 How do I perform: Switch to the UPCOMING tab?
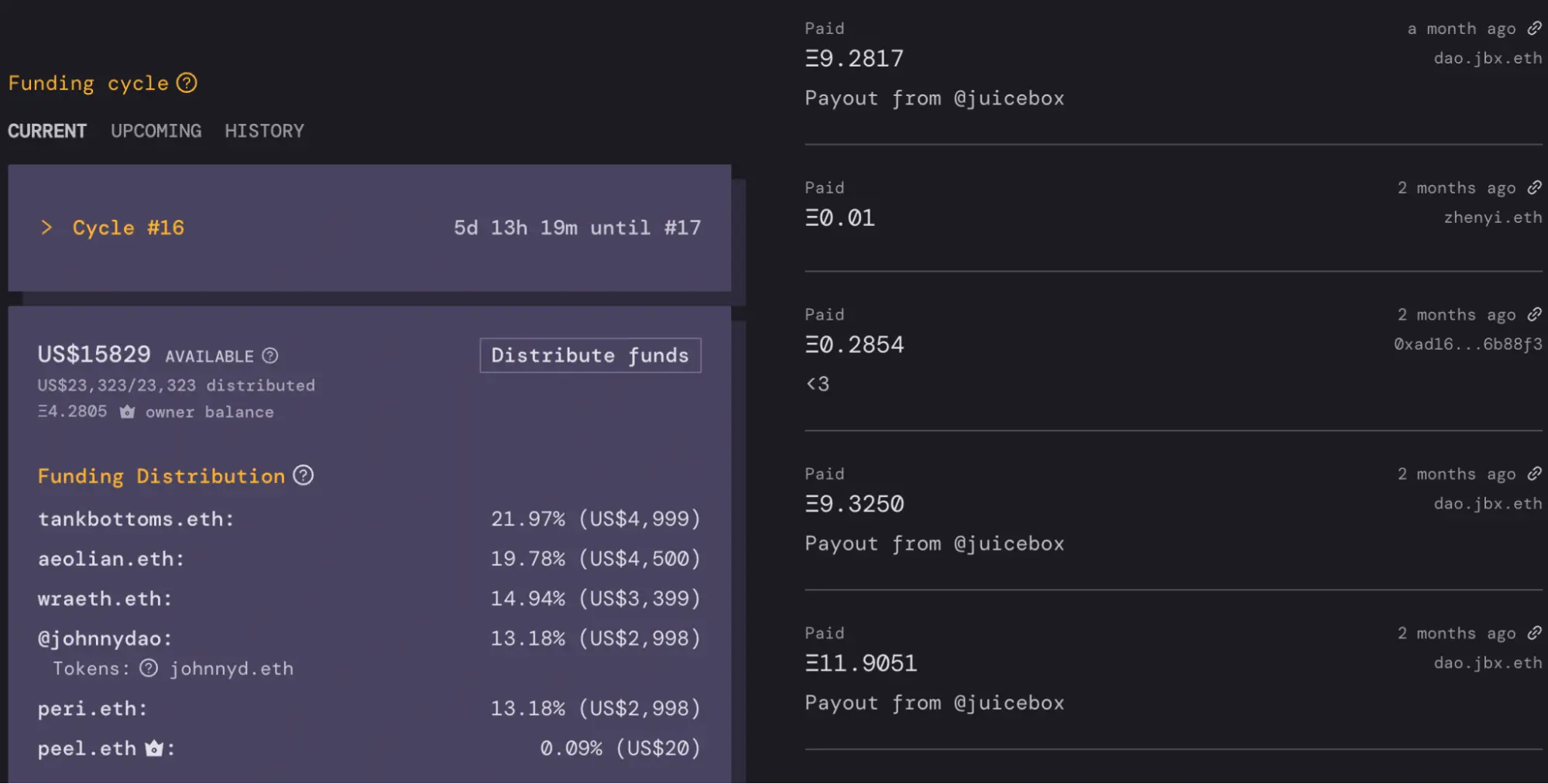(156, 131)
